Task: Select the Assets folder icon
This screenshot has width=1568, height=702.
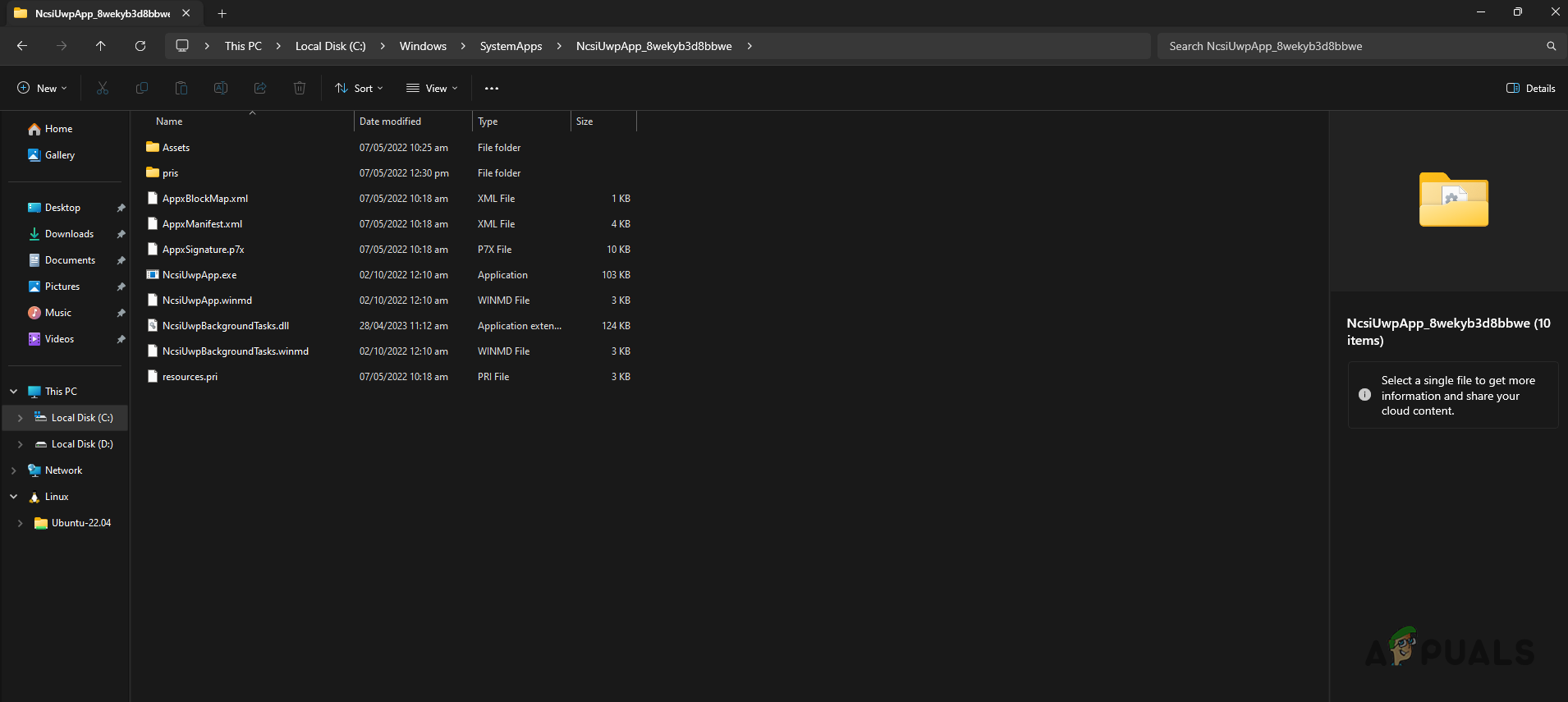Action: (153, 147)
